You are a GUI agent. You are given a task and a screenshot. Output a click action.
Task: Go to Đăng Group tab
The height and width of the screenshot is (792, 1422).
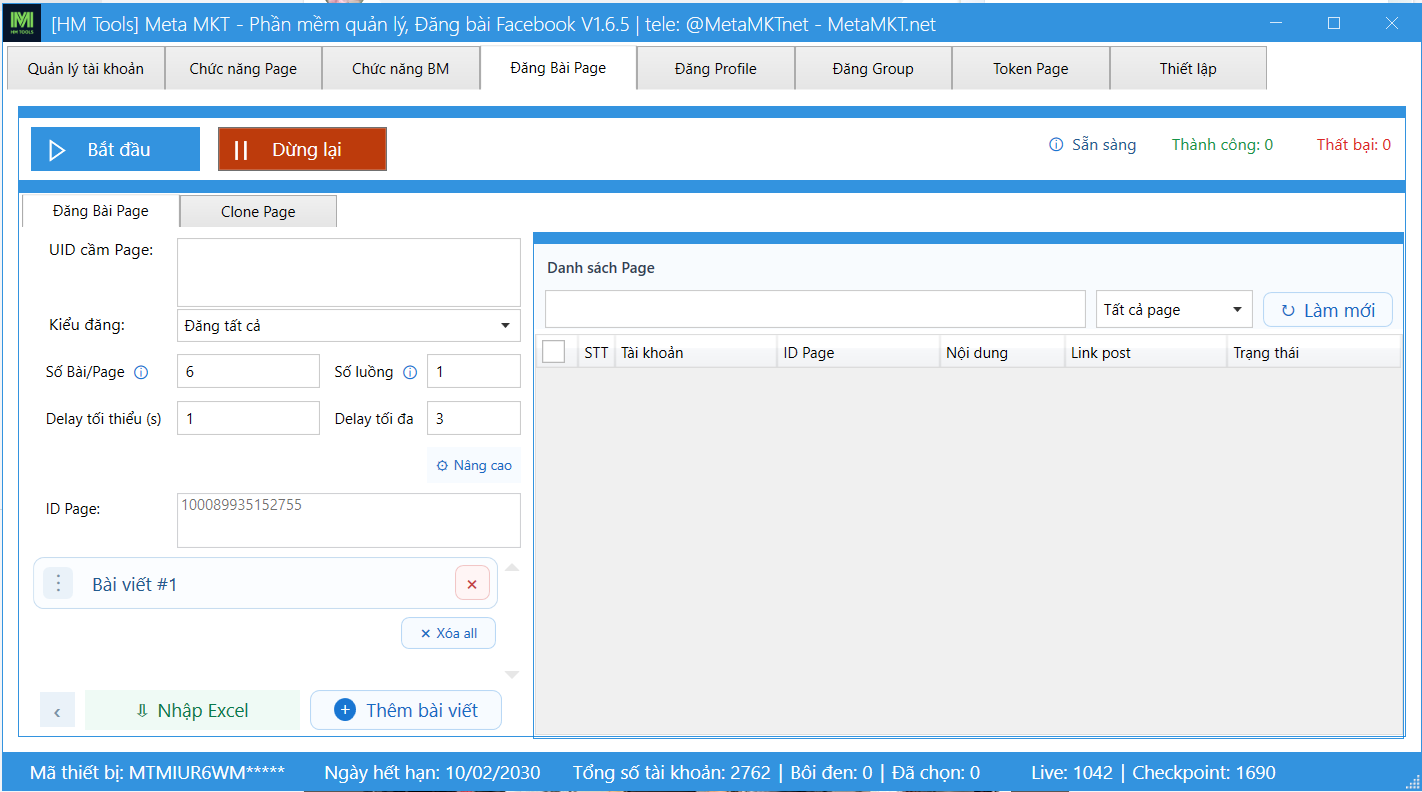873,69
